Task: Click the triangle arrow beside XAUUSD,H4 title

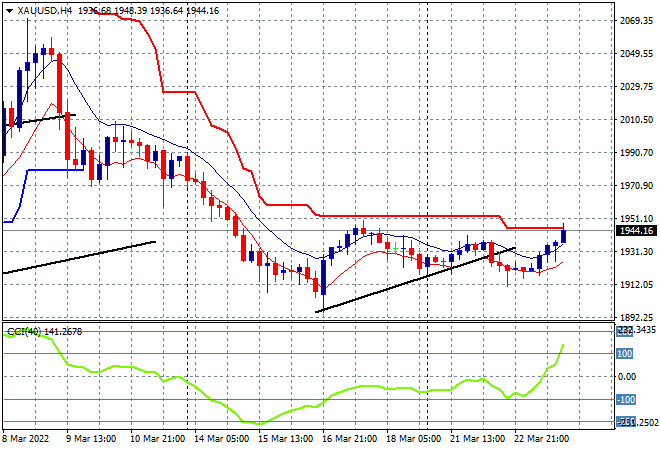Action: click(8, 8)
